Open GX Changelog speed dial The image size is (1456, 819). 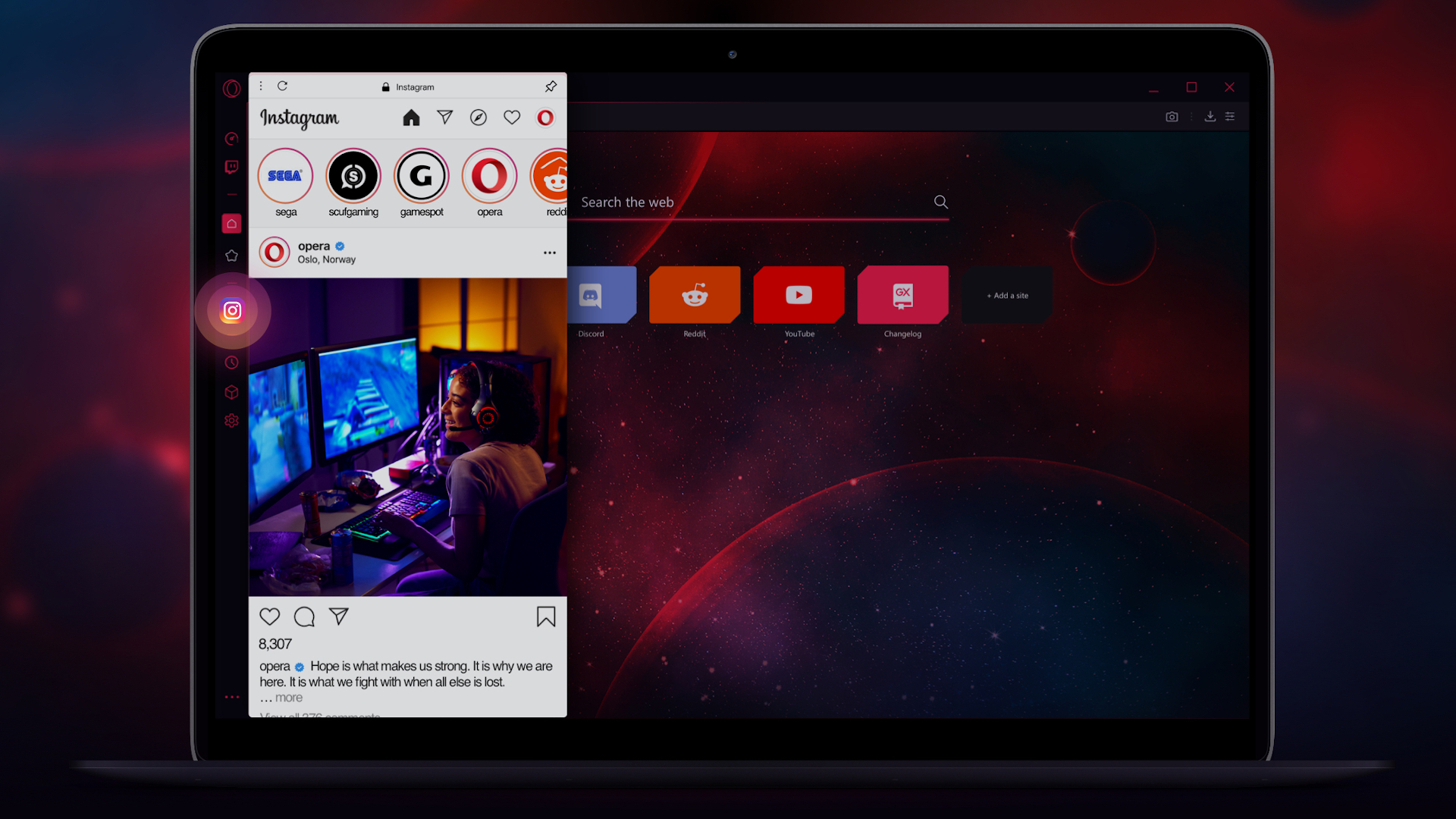click(902, 294)
